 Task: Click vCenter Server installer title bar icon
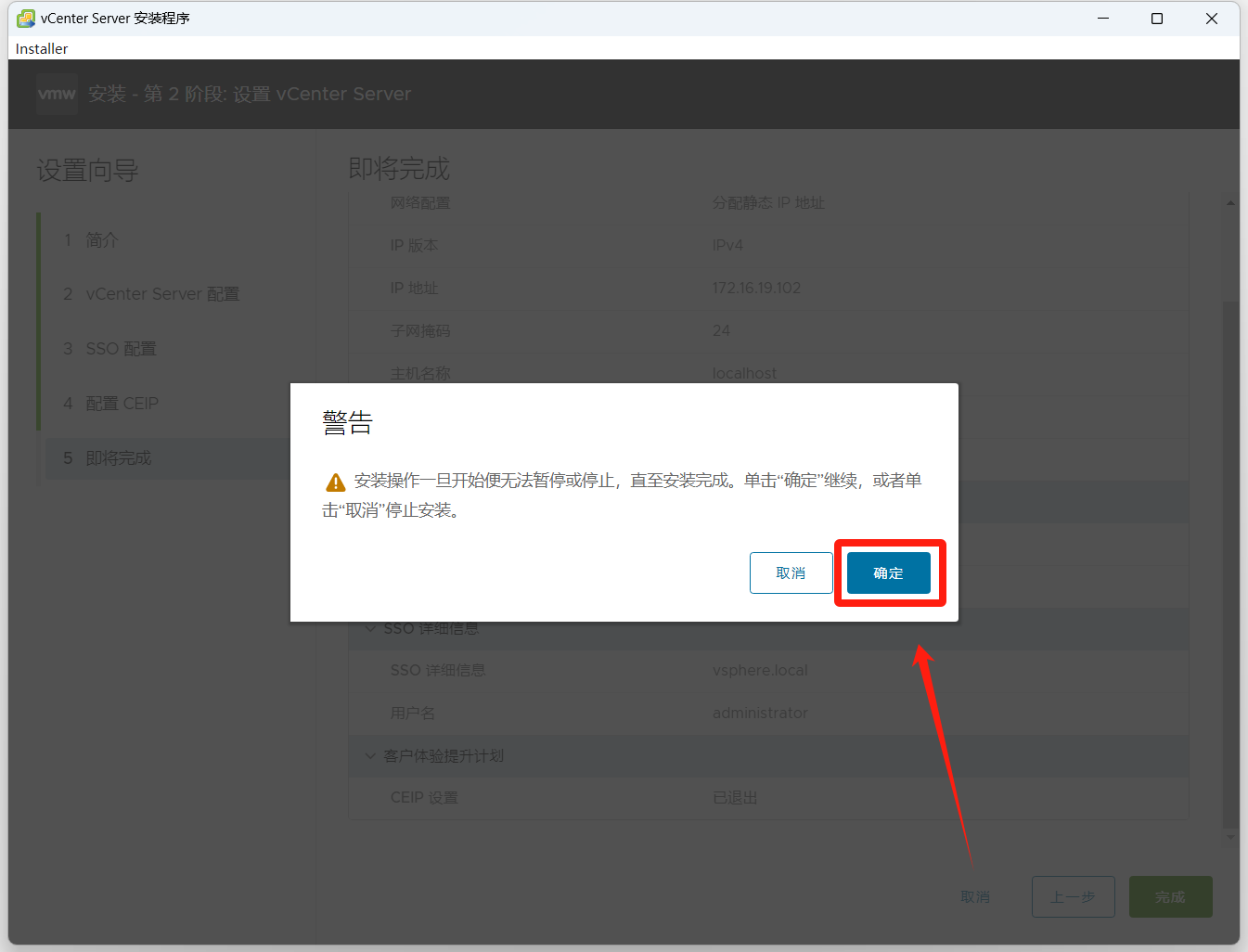point(25,19)
